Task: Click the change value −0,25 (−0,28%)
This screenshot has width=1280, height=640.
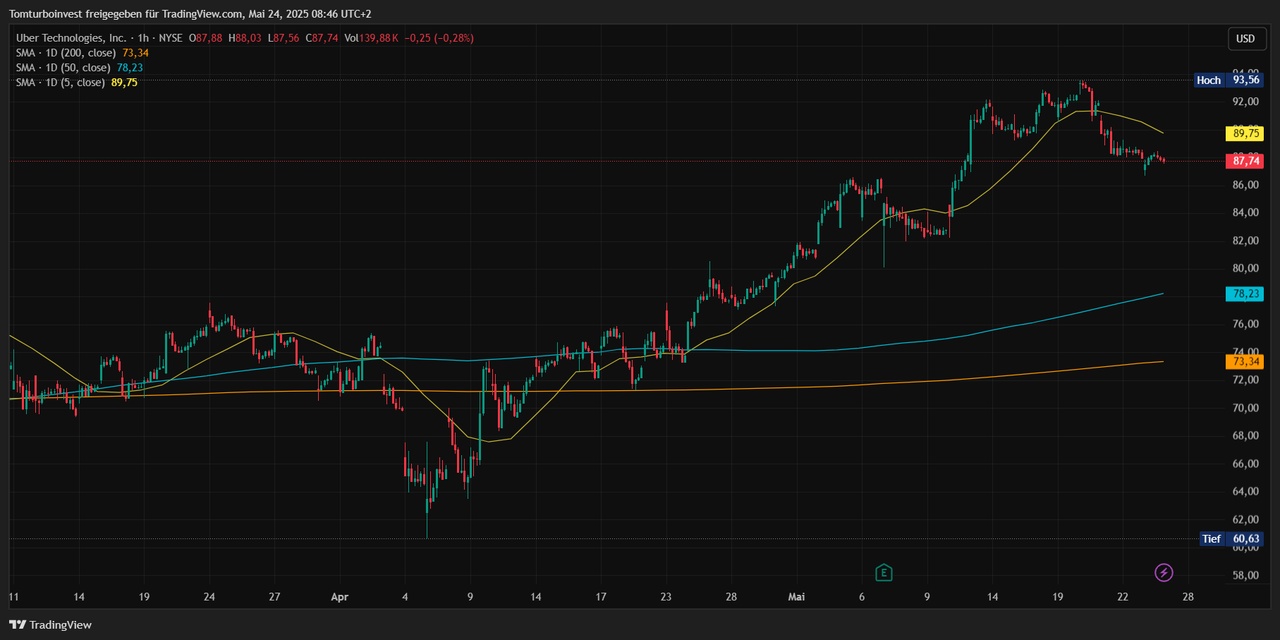Action: (439, 38)
